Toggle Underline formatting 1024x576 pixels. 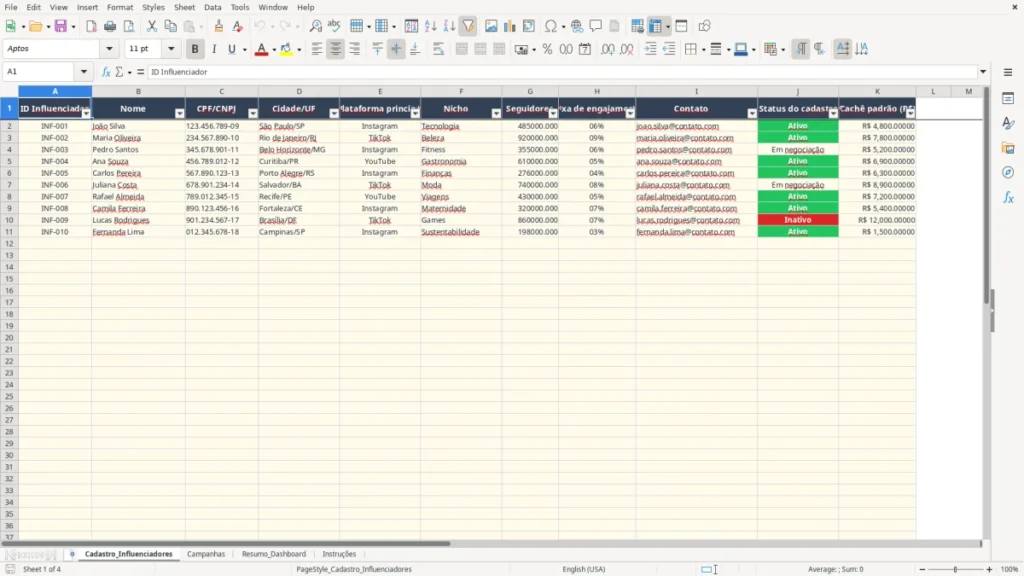pyautogui.click(x=231, y=49)
